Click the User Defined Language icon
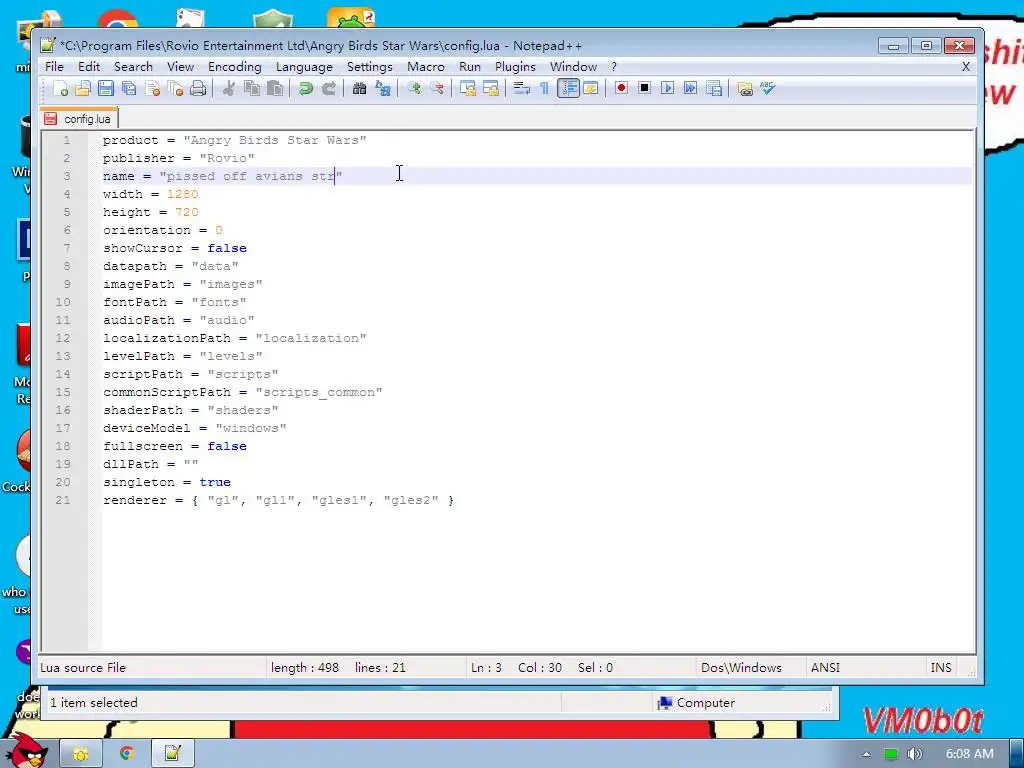This screenshot has height=768, width=1024. tap(591, 88)
